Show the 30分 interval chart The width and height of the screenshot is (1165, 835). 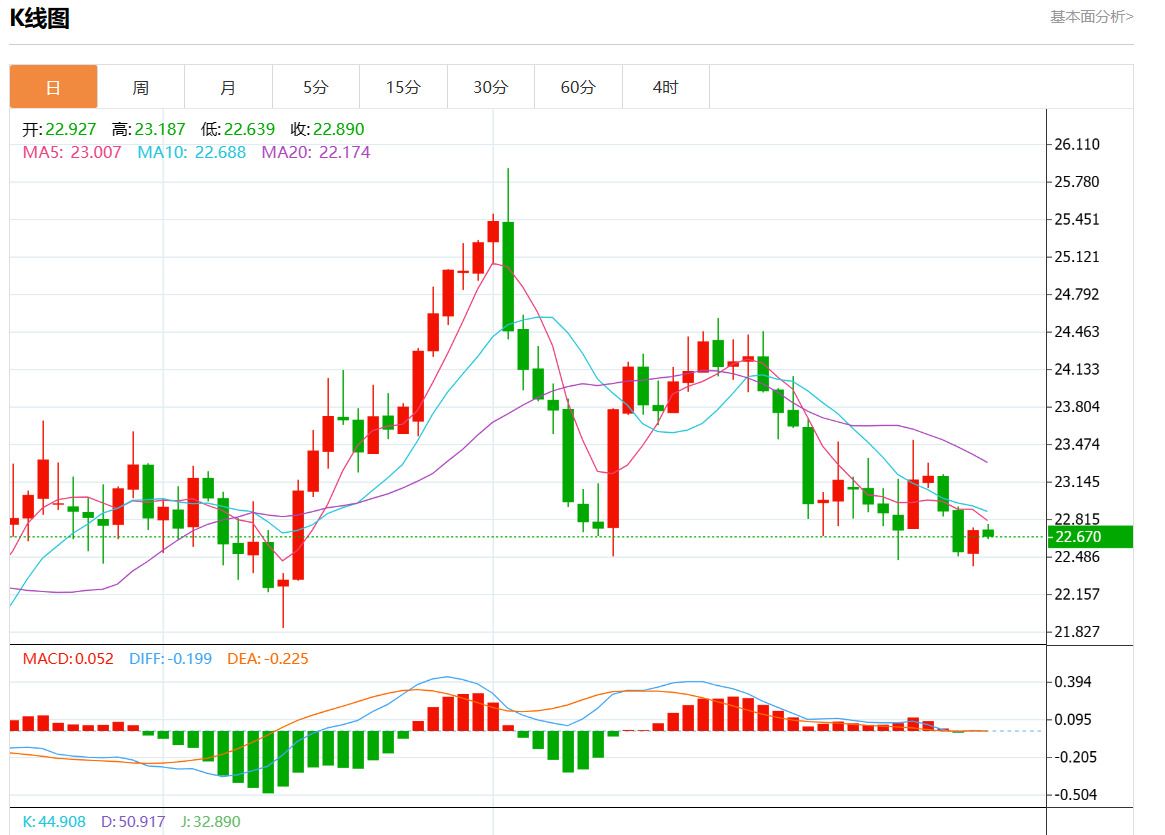[490, 87]
